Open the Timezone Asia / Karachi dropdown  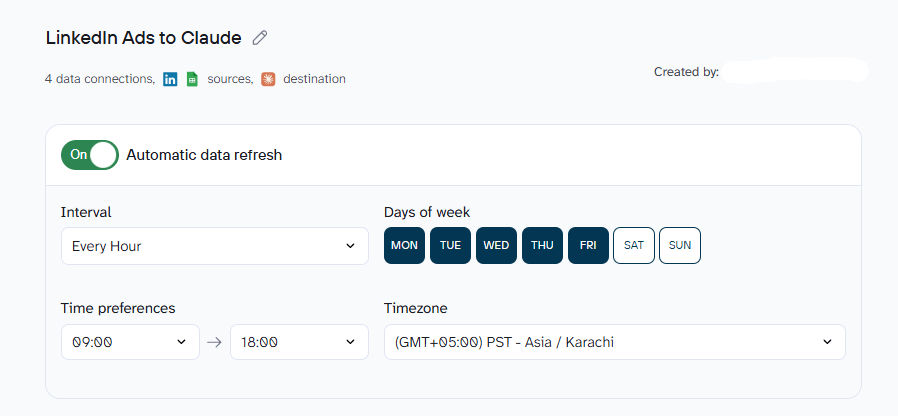point(615,342)
